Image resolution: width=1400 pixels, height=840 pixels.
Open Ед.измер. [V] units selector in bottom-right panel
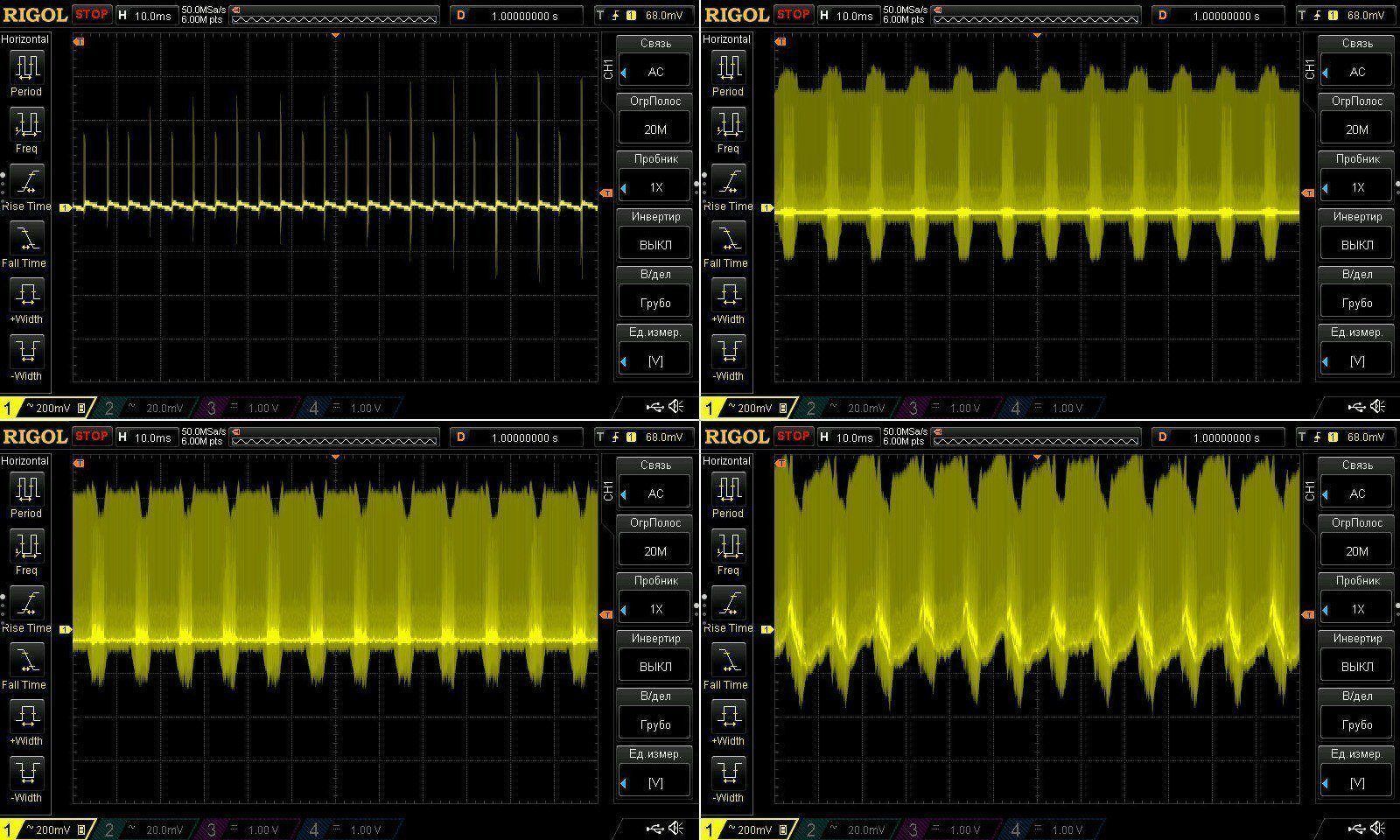pos(1356,782)
